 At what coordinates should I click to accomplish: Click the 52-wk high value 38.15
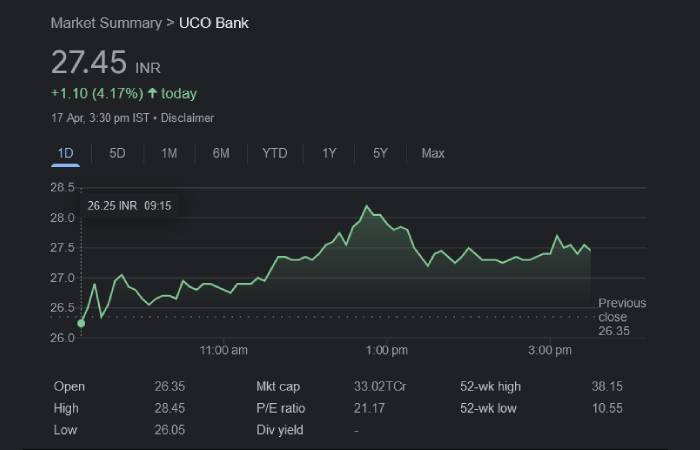pos(607,387)
